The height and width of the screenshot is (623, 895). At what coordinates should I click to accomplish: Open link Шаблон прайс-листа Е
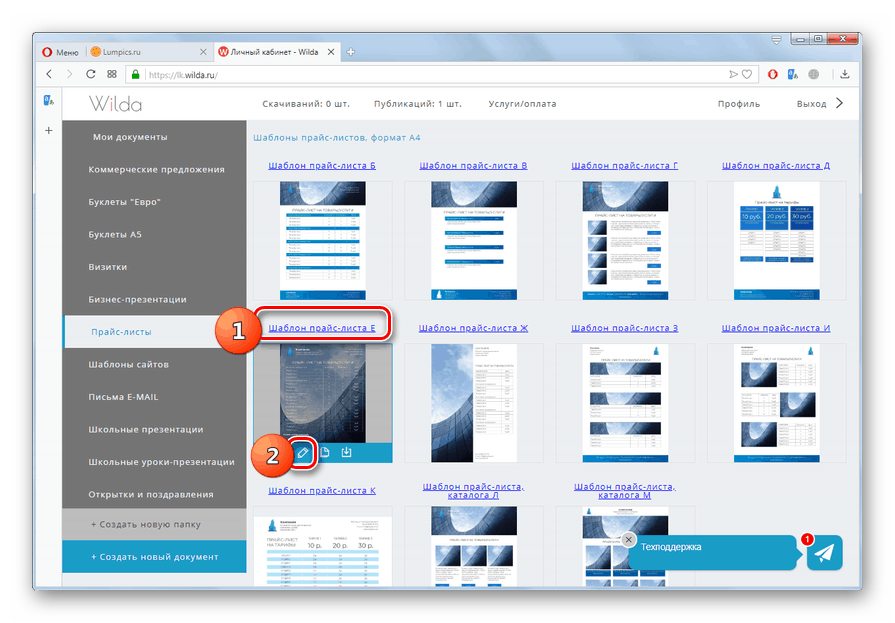point(322,328)
